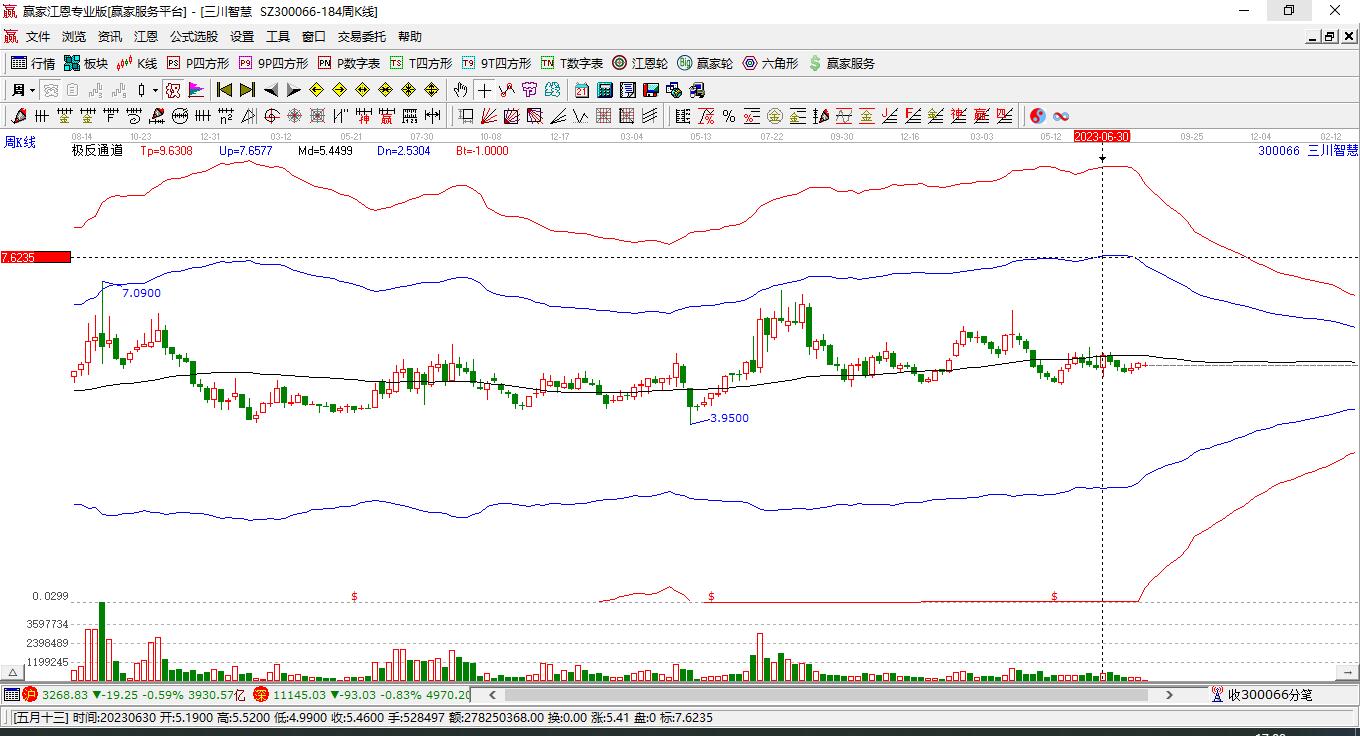Click the Up=7.6577 indicator value
Image resolution: width=1360 pixels, height=736 pixels.
click(245, 151)
